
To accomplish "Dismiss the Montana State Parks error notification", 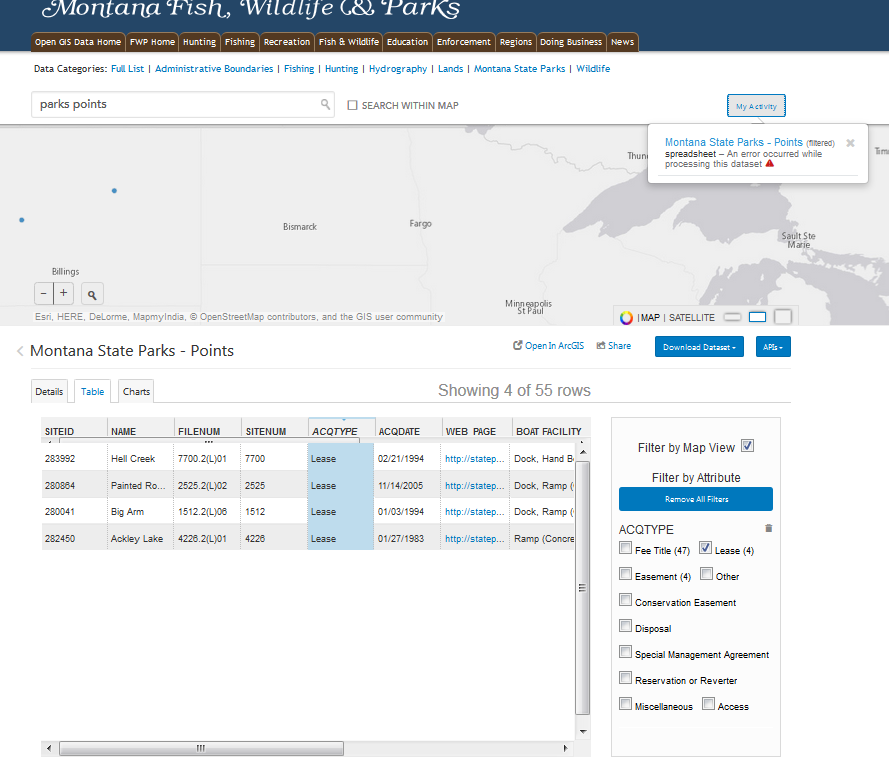I will coord(850,143).
